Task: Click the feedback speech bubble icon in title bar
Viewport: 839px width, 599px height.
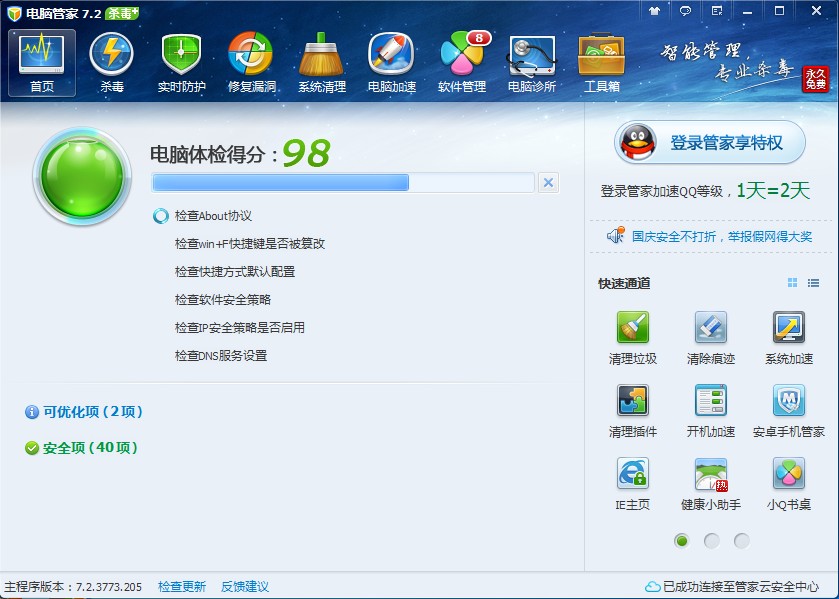Action: click(x=685, y=11)
